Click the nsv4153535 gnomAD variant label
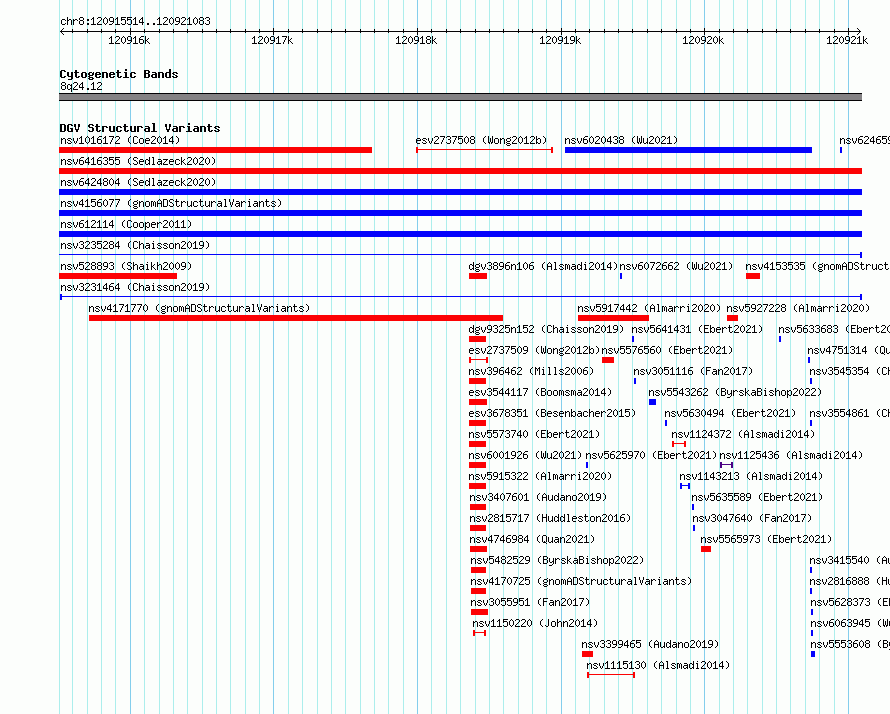This screenshot has height=714, width=890. 817,266
